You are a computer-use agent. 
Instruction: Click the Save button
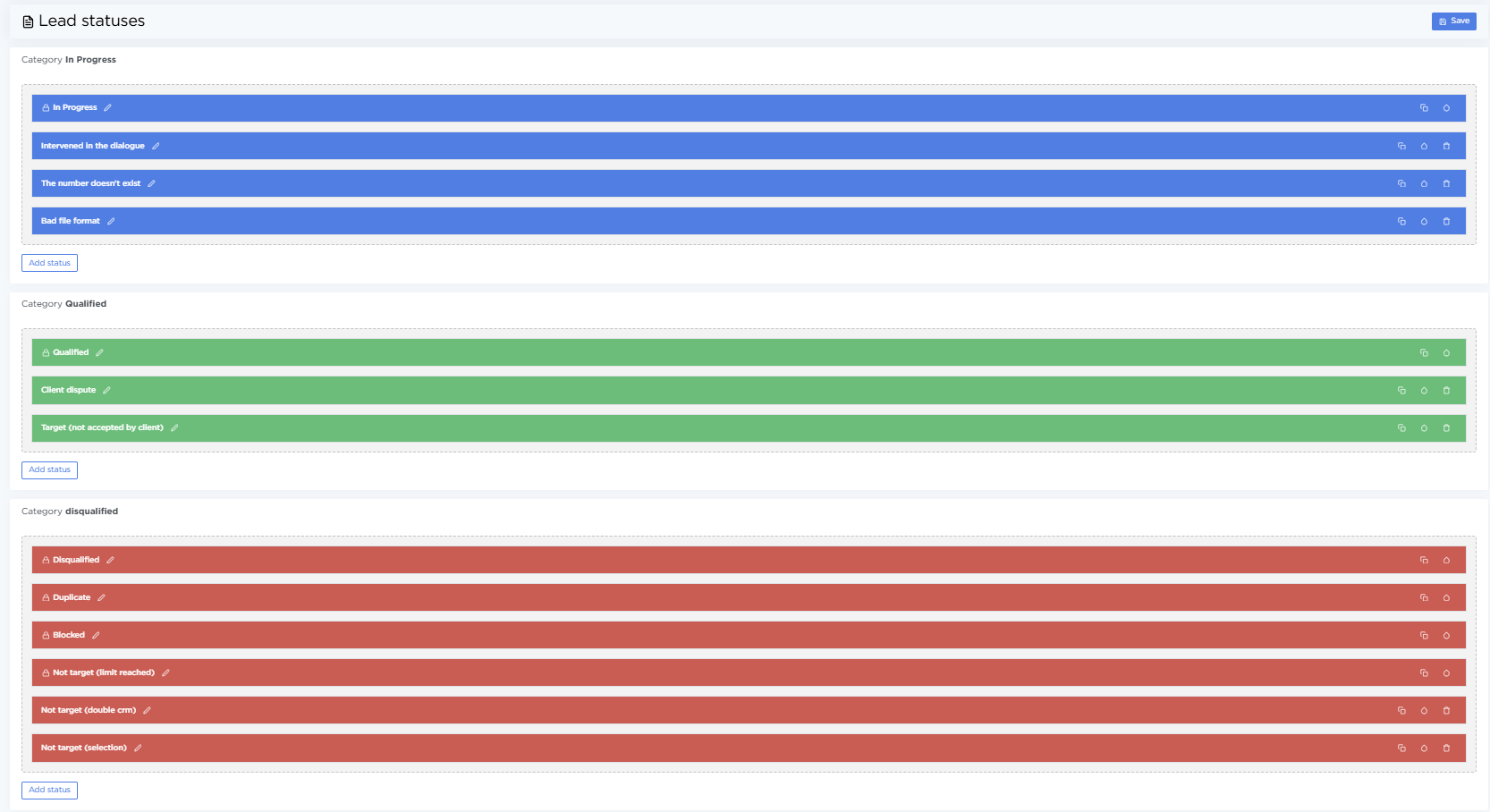(1453, 21)
